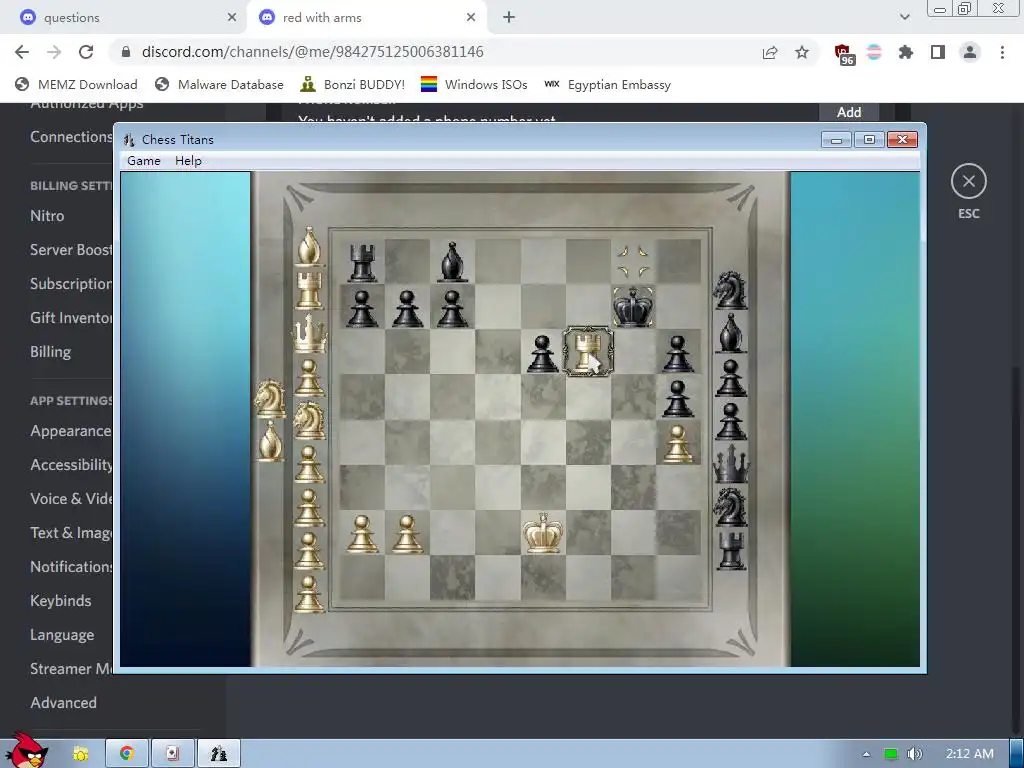Open the Chrome profile avatar menu
This screenshot has width=1024, height=768.
coord(970,52)
